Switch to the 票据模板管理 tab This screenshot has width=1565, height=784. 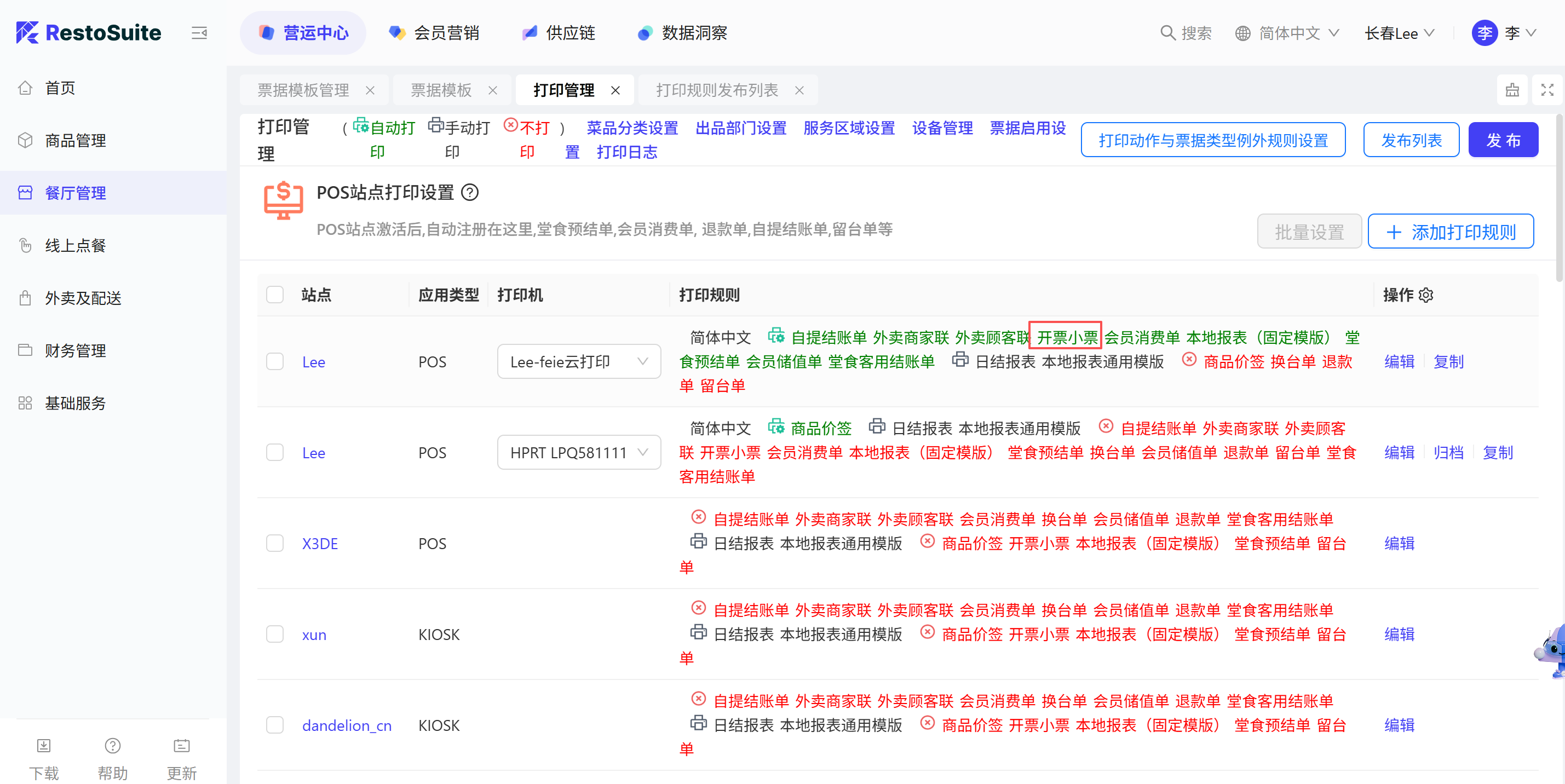(303, 90)
